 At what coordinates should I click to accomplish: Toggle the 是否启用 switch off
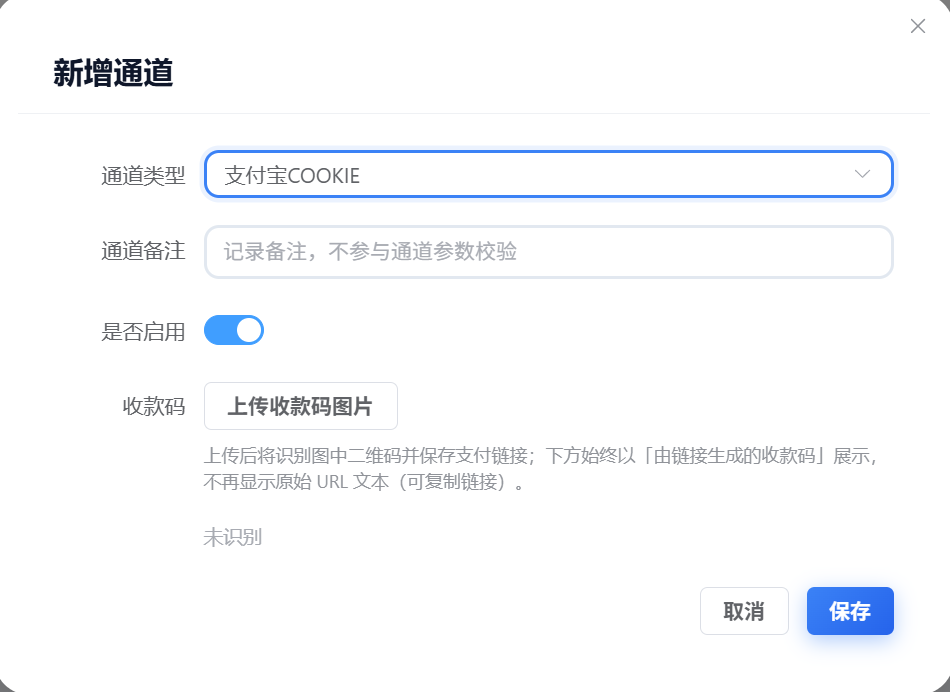tap(234, 330)
